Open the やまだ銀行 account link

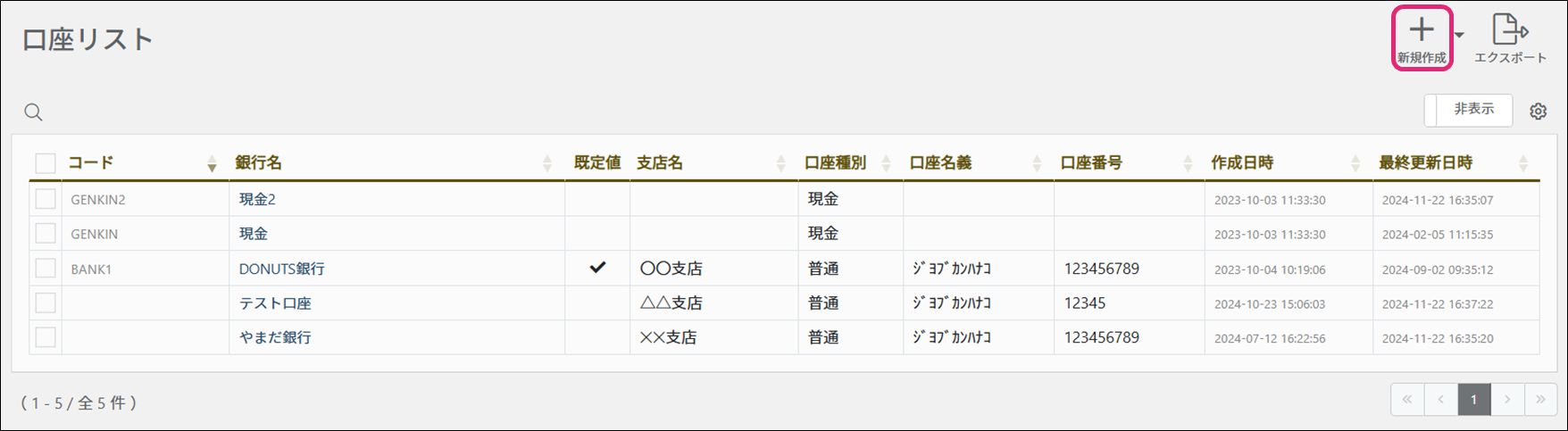pyautogui.click(x=275, y=337)
